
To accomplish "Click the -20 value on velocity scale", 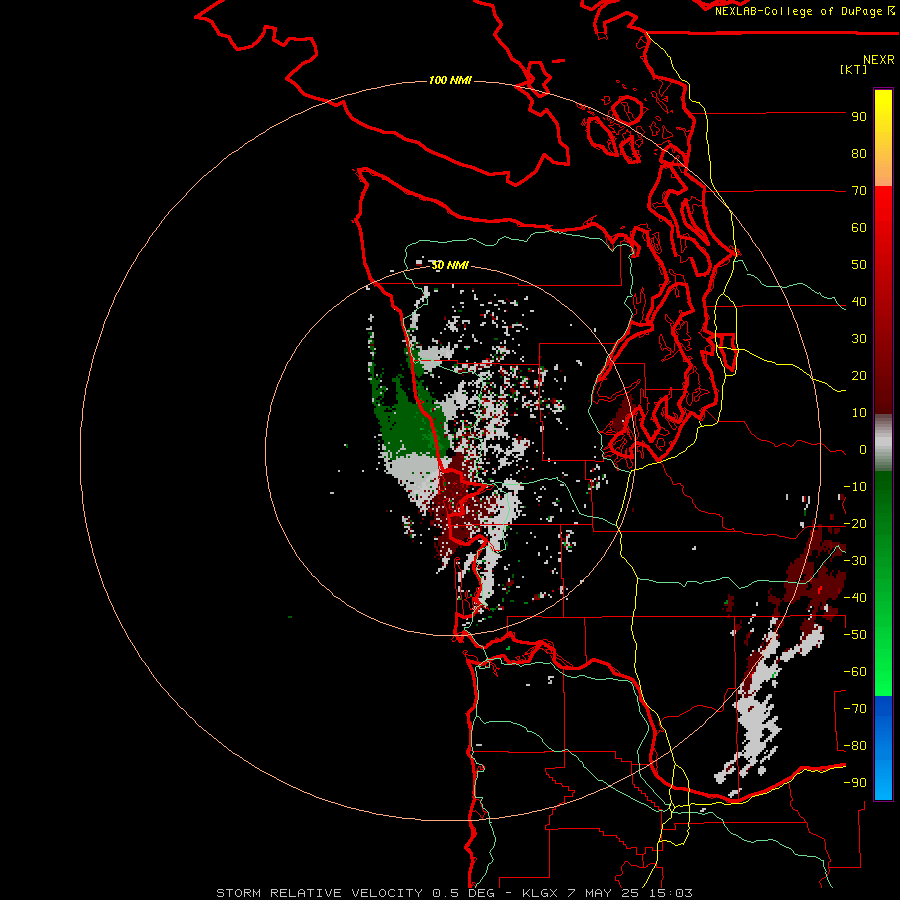I will pos(855,524).
